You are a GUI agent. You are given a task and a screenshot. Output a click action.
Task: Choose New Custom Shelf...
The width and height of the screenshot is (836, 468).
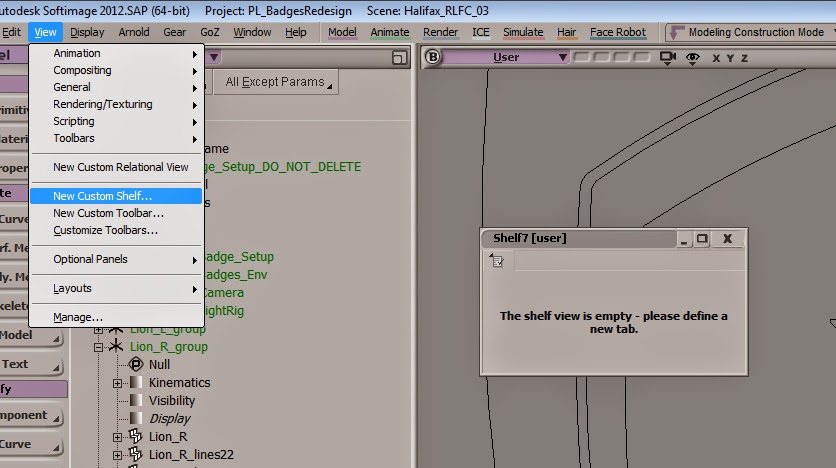click(116, 196)
